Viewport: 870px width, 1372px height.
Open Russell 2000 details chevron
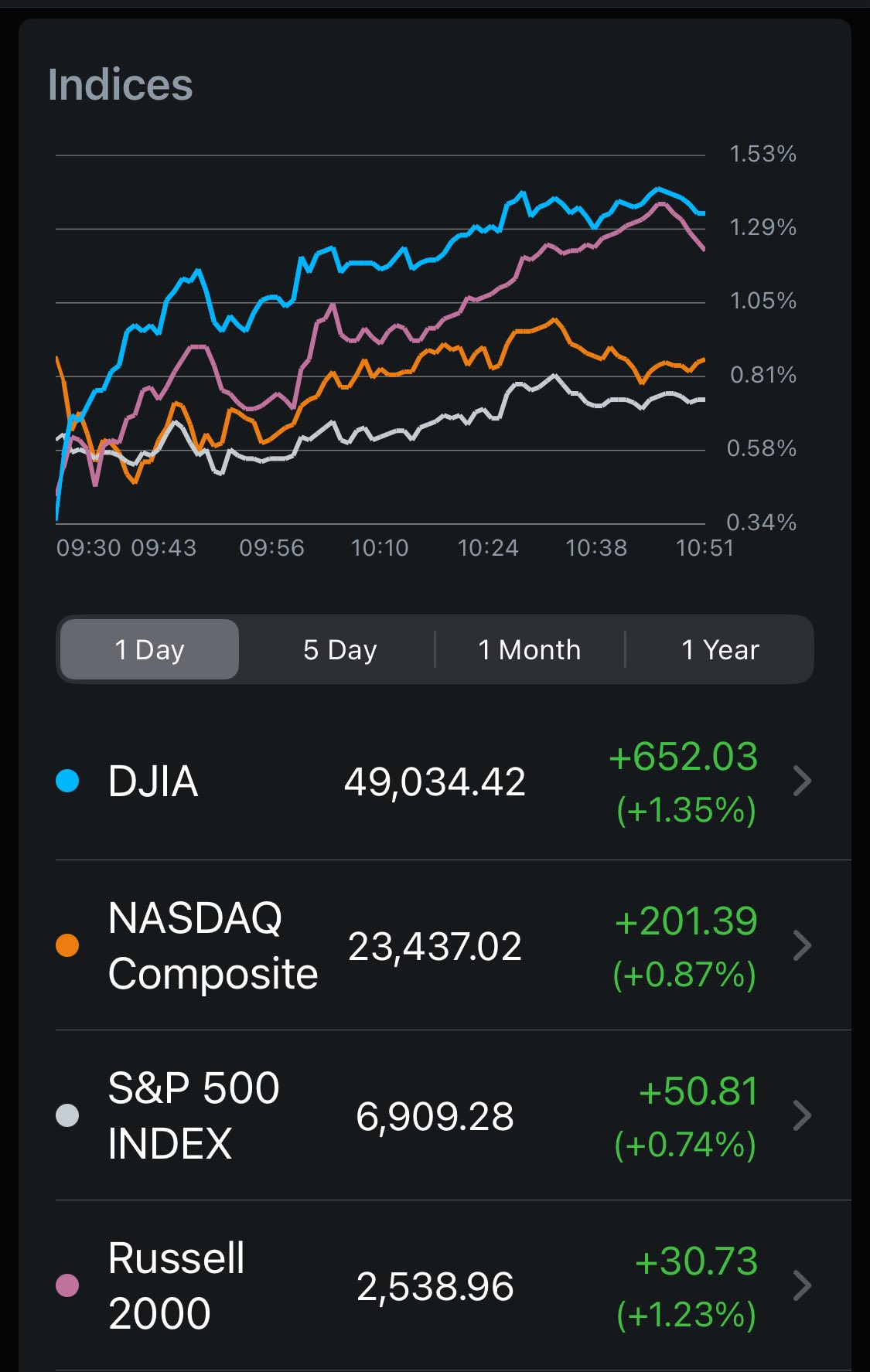802,1286
